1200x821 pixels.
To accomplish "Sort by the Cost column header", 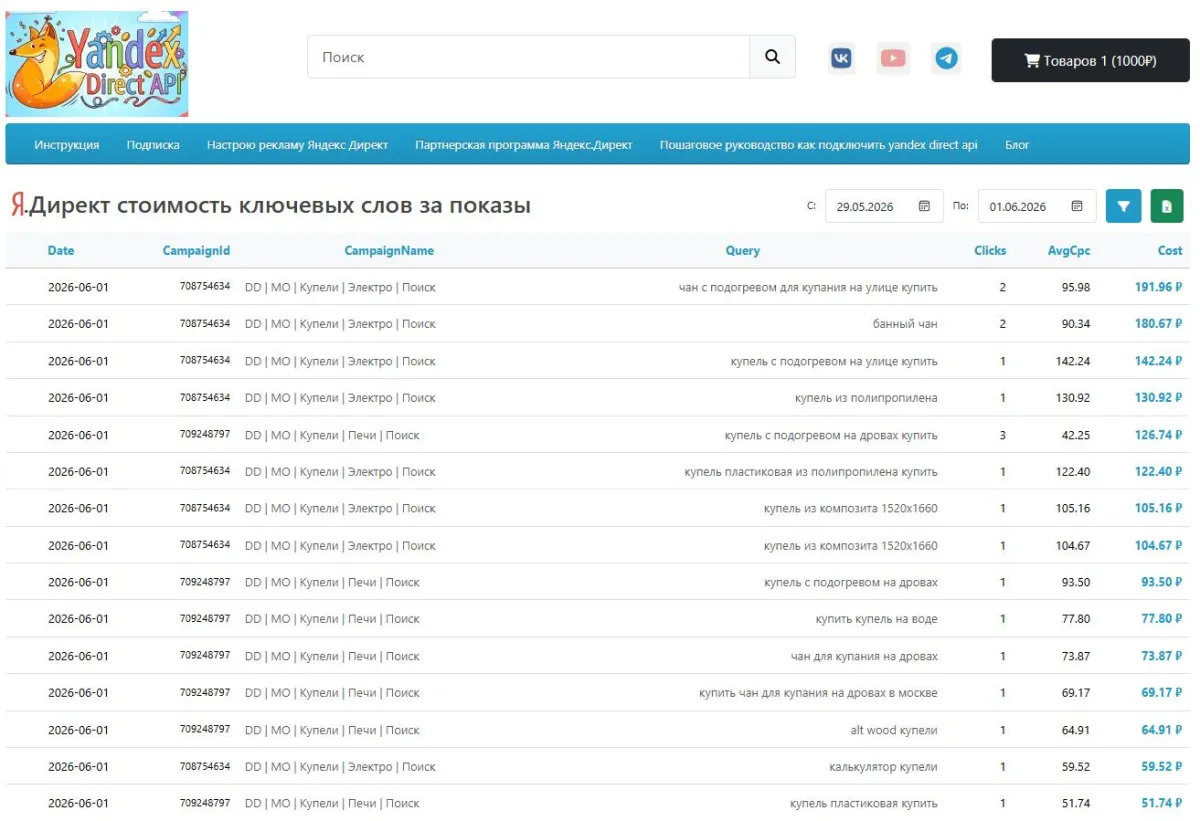I will (1170, 250).
